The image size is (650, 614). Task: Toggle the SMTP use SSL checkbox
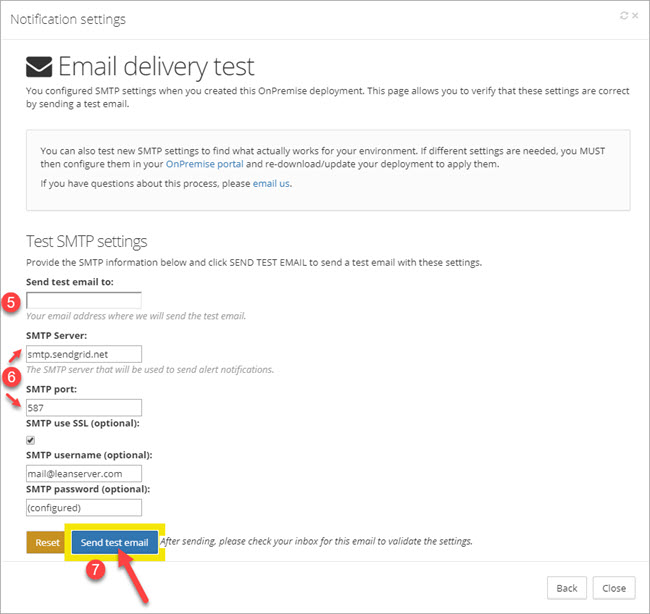click(x=30, y=440)
